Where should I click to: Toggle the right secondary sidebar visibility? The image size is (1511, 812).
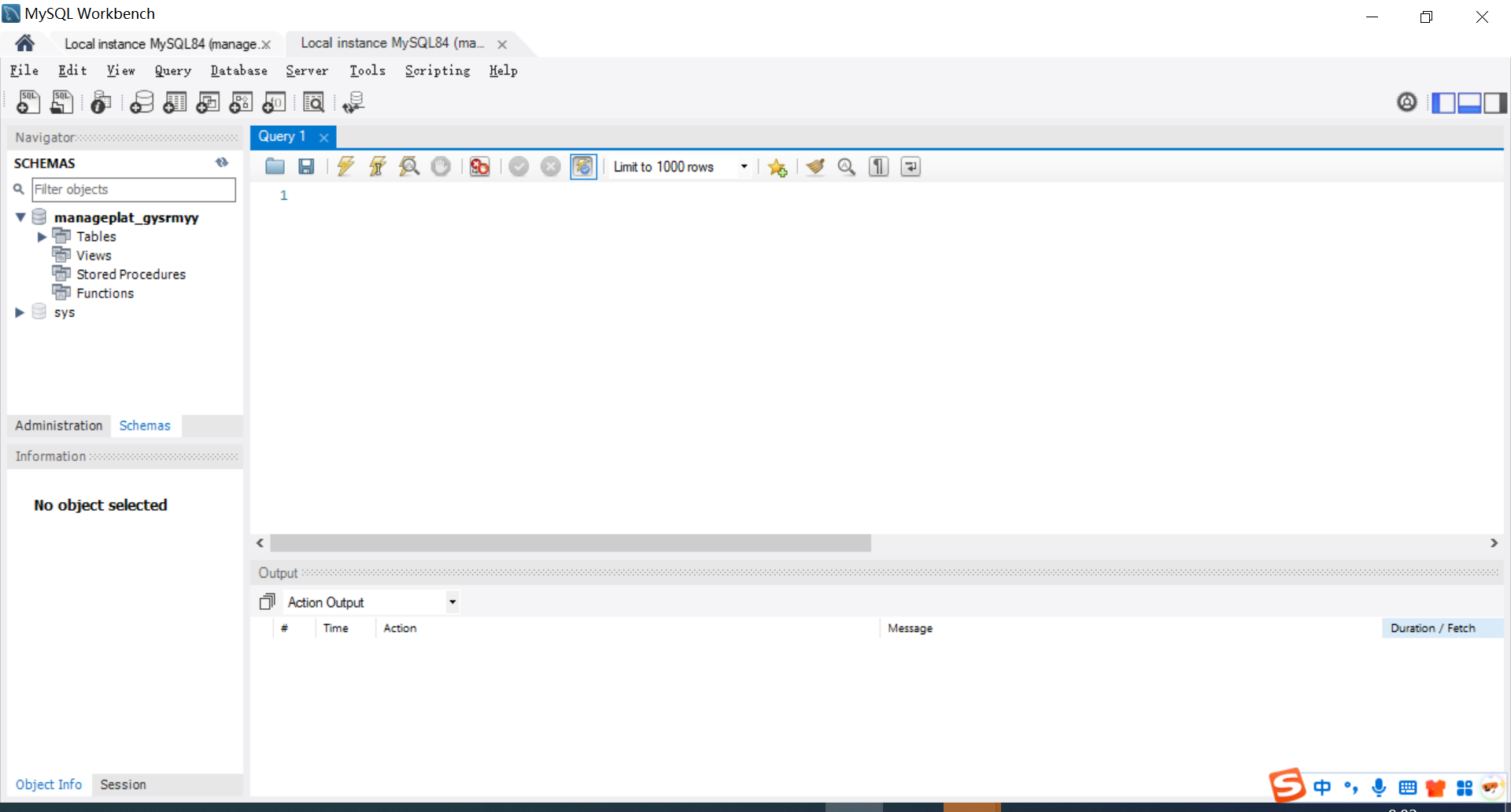click(1495, 102)
